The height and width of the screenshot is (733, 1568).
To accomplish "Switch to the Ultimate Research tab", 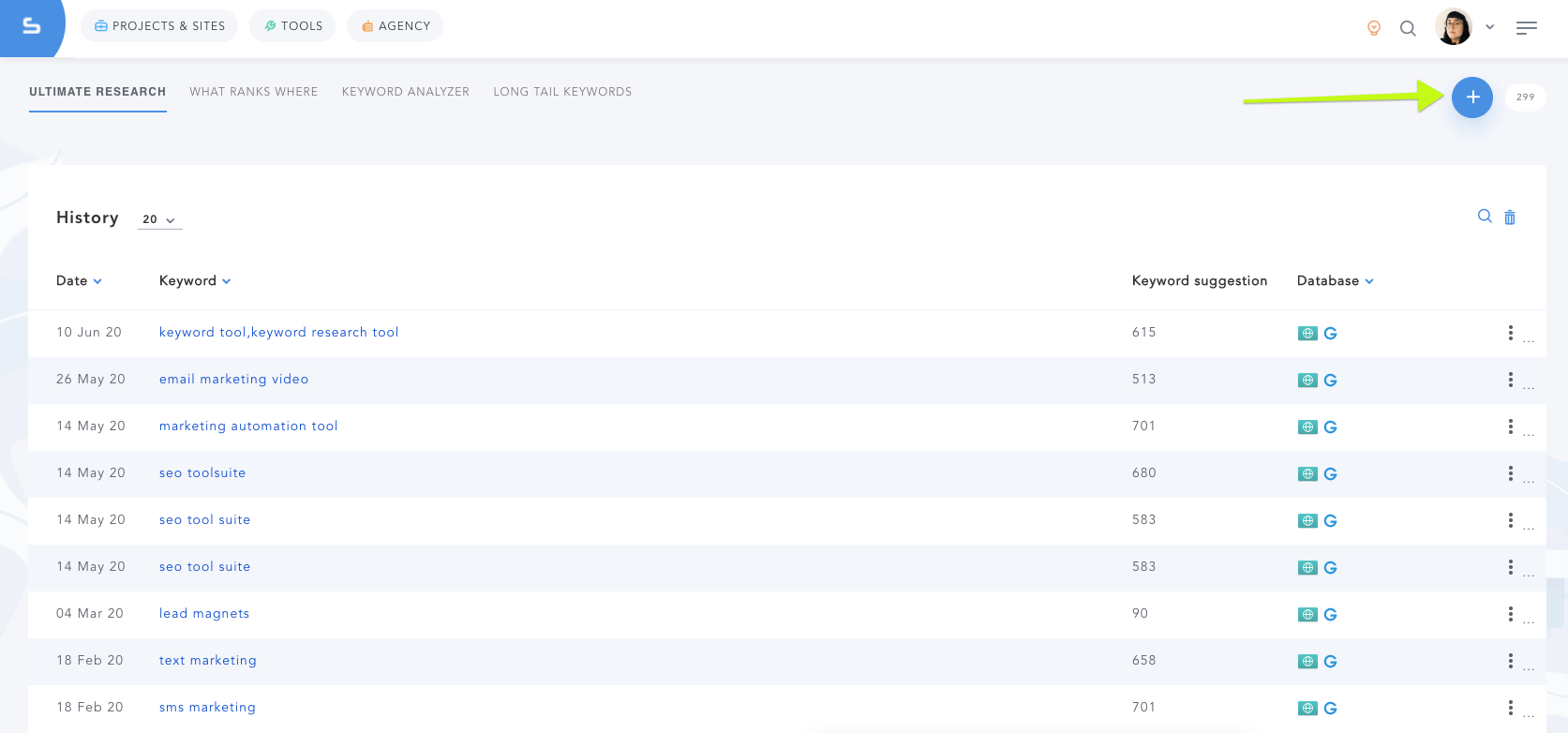I will click(x=97, y=92).
